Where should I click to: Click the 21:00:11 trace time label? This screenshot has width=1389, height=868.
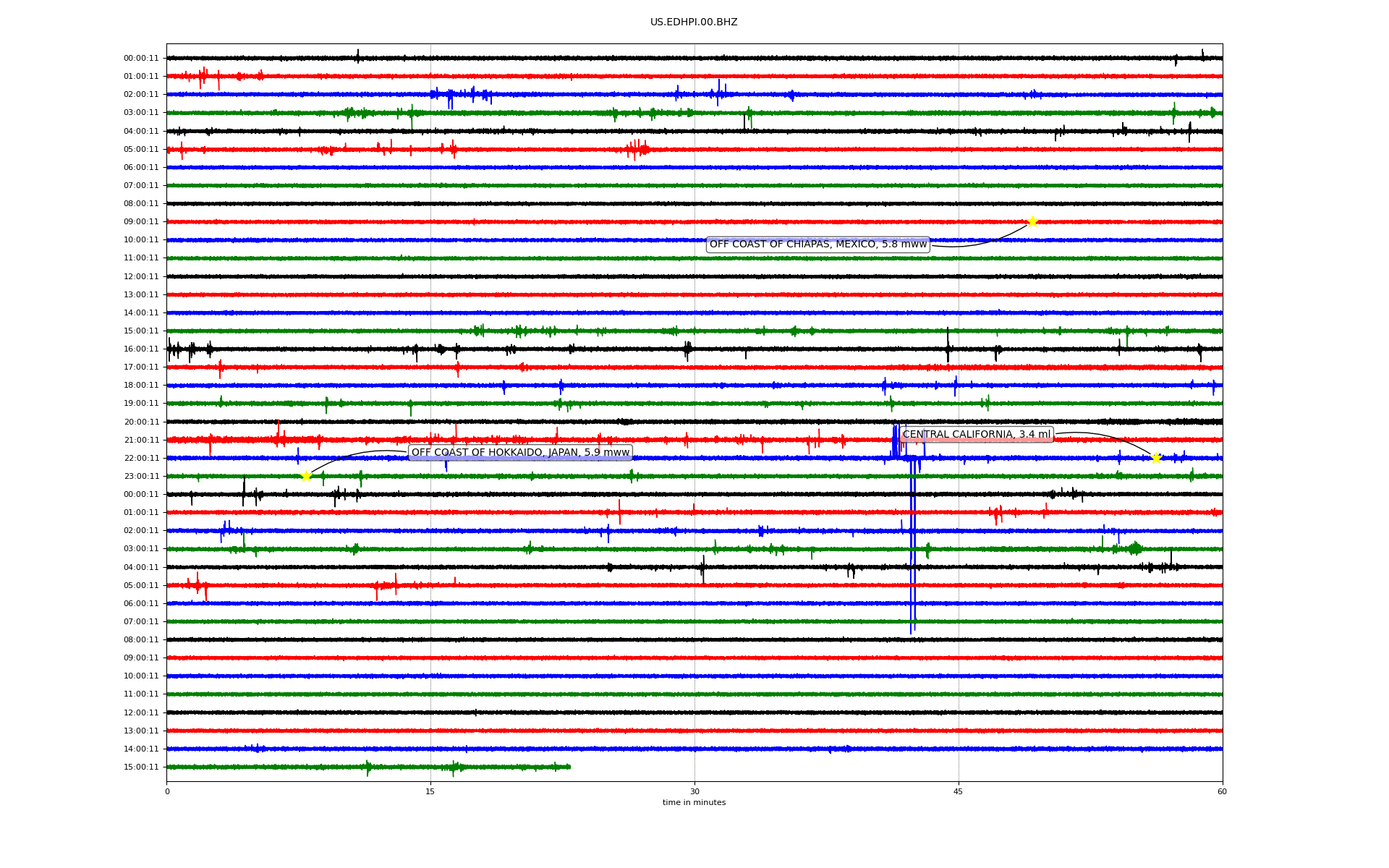click(x=141, y=441)
